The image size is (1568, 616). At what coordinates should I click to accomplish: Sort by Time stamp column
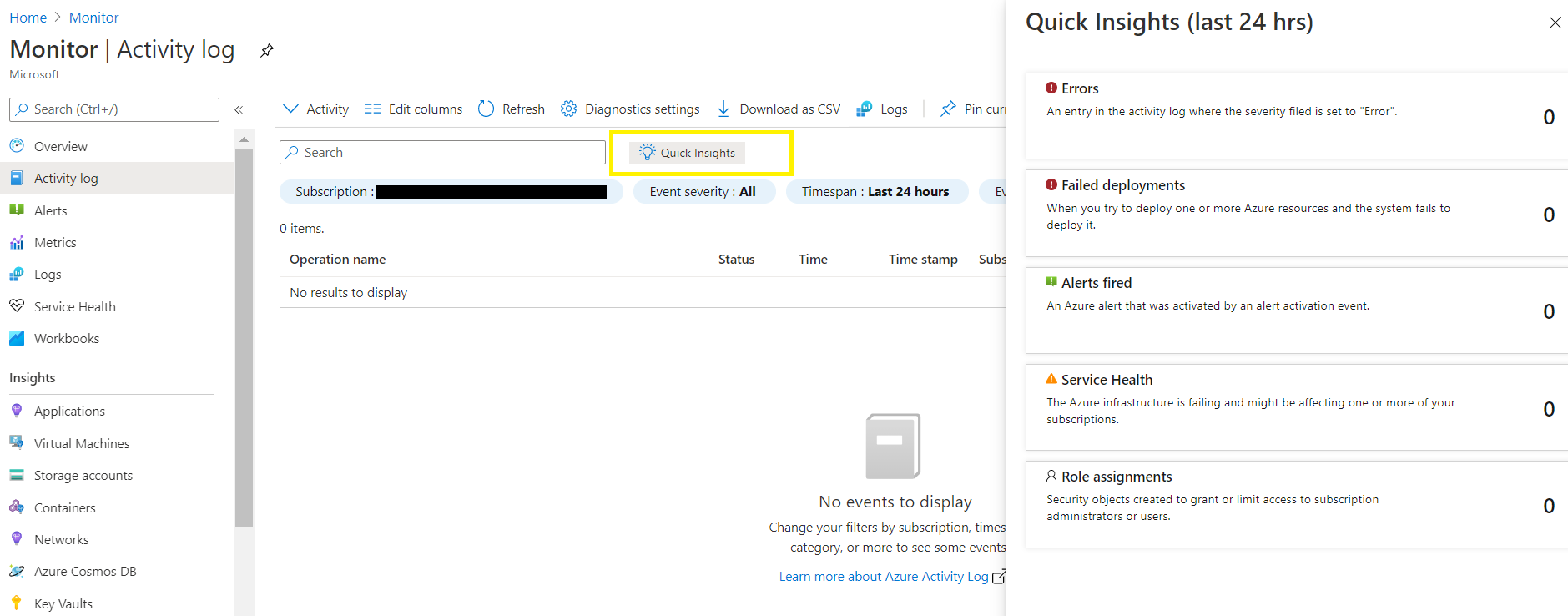(923, 260)
